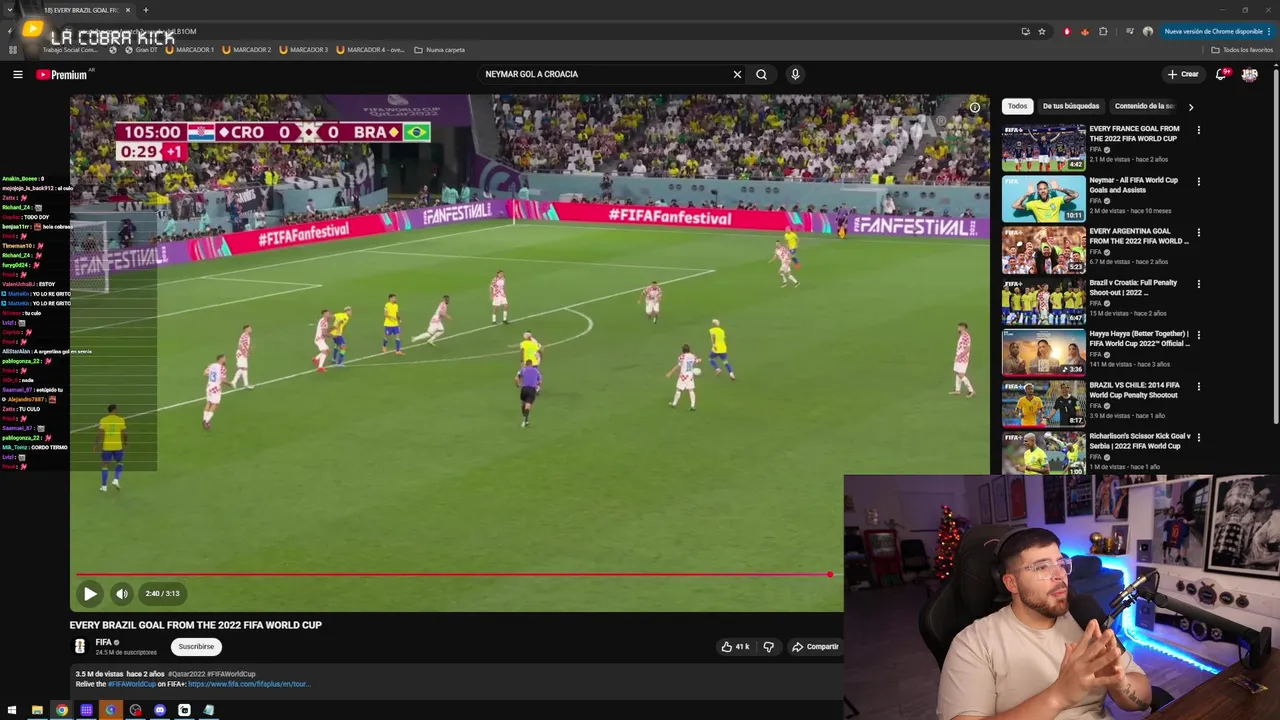The height and width of the screenshot is (720, 1280).
Task: Like the video with thumbs up
Action: [735, 647]
